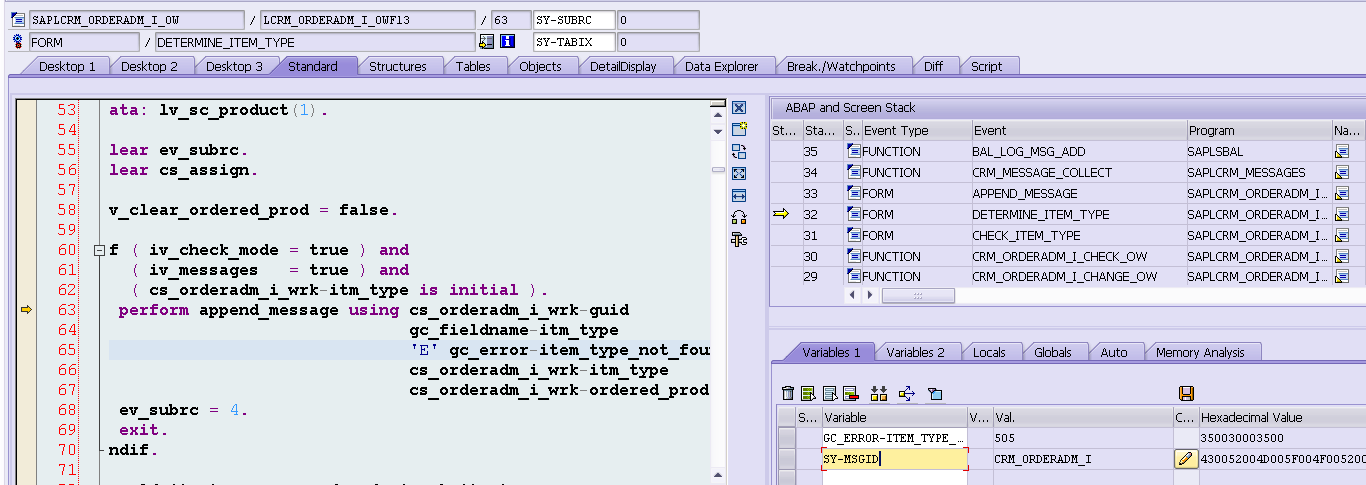This screenshot has height=485, width=1366.
Task: Open the Data Explorer tab
Action: pyautogui.click(x=721, y=66)
